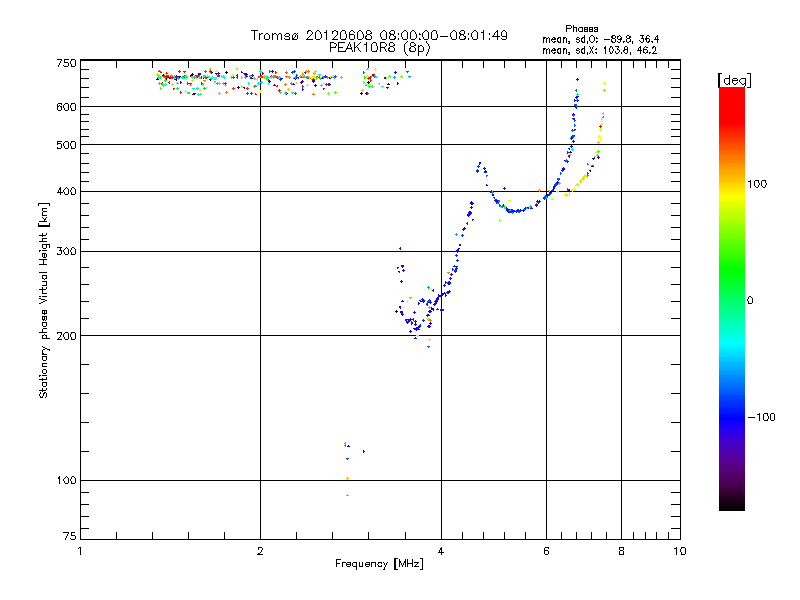Click the 'Phases' header text
Viewport: 800px width, 600px height.
point(582,29)
